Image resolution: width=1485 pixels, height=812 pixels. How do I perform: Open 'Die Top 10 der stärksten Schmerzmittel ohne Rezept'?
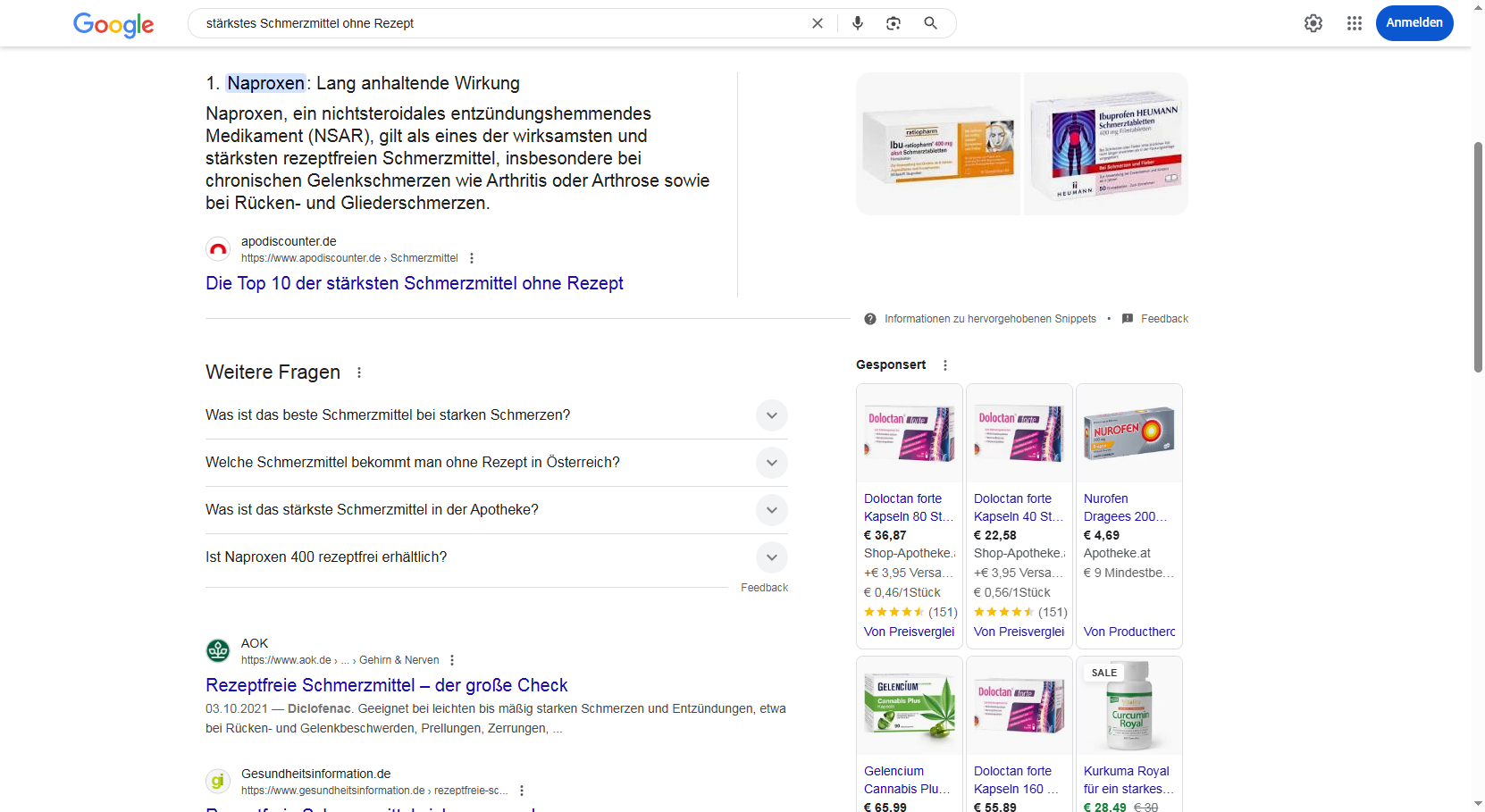point(415,283)
